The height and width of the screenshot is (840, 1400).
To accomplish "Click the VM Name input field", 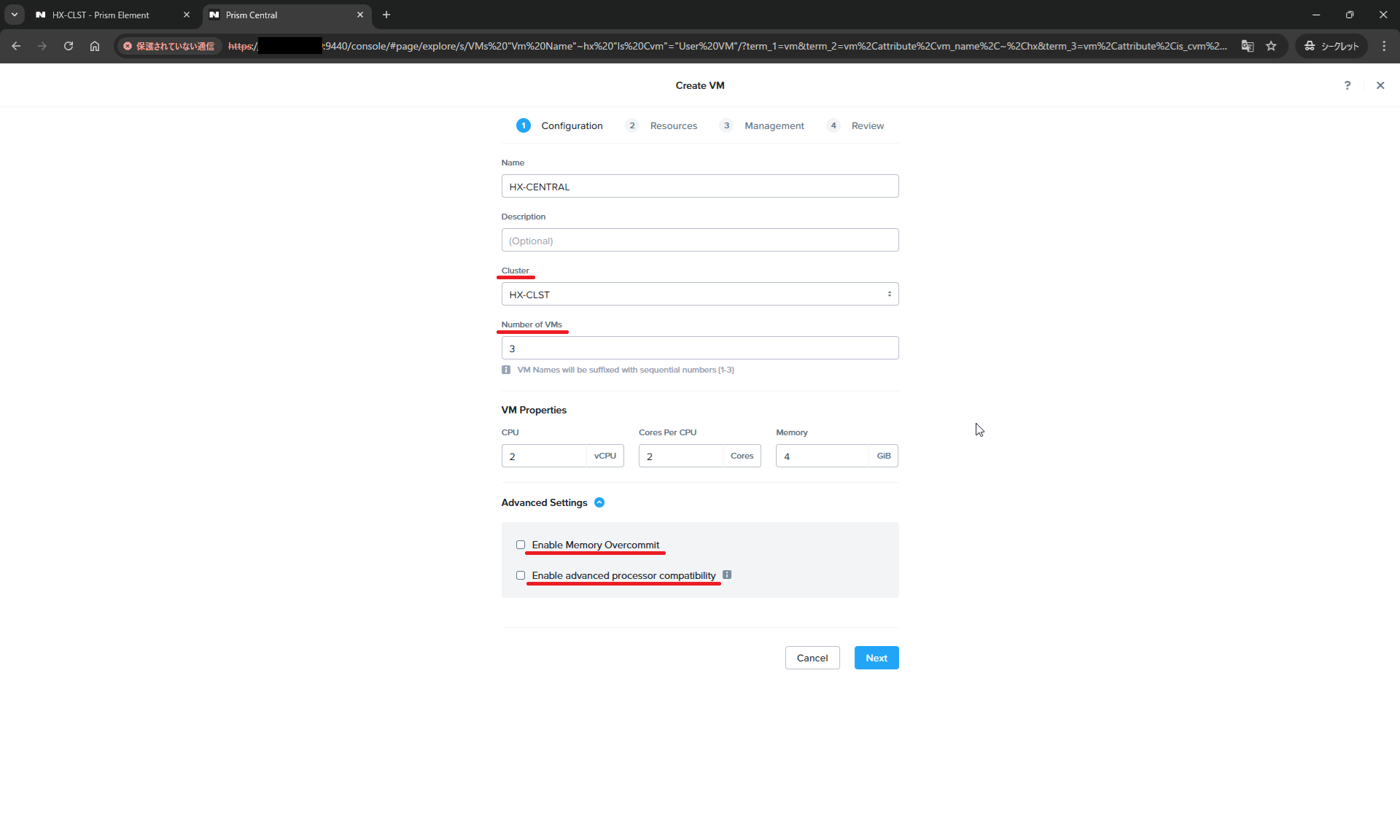I will point(700,186).
